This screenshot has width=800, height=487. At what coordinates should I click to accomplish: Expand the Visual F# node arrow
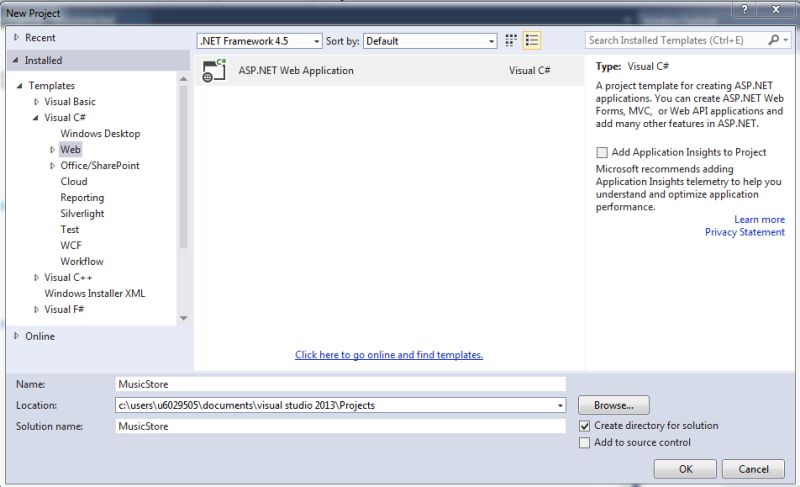(x=36, y=310)
